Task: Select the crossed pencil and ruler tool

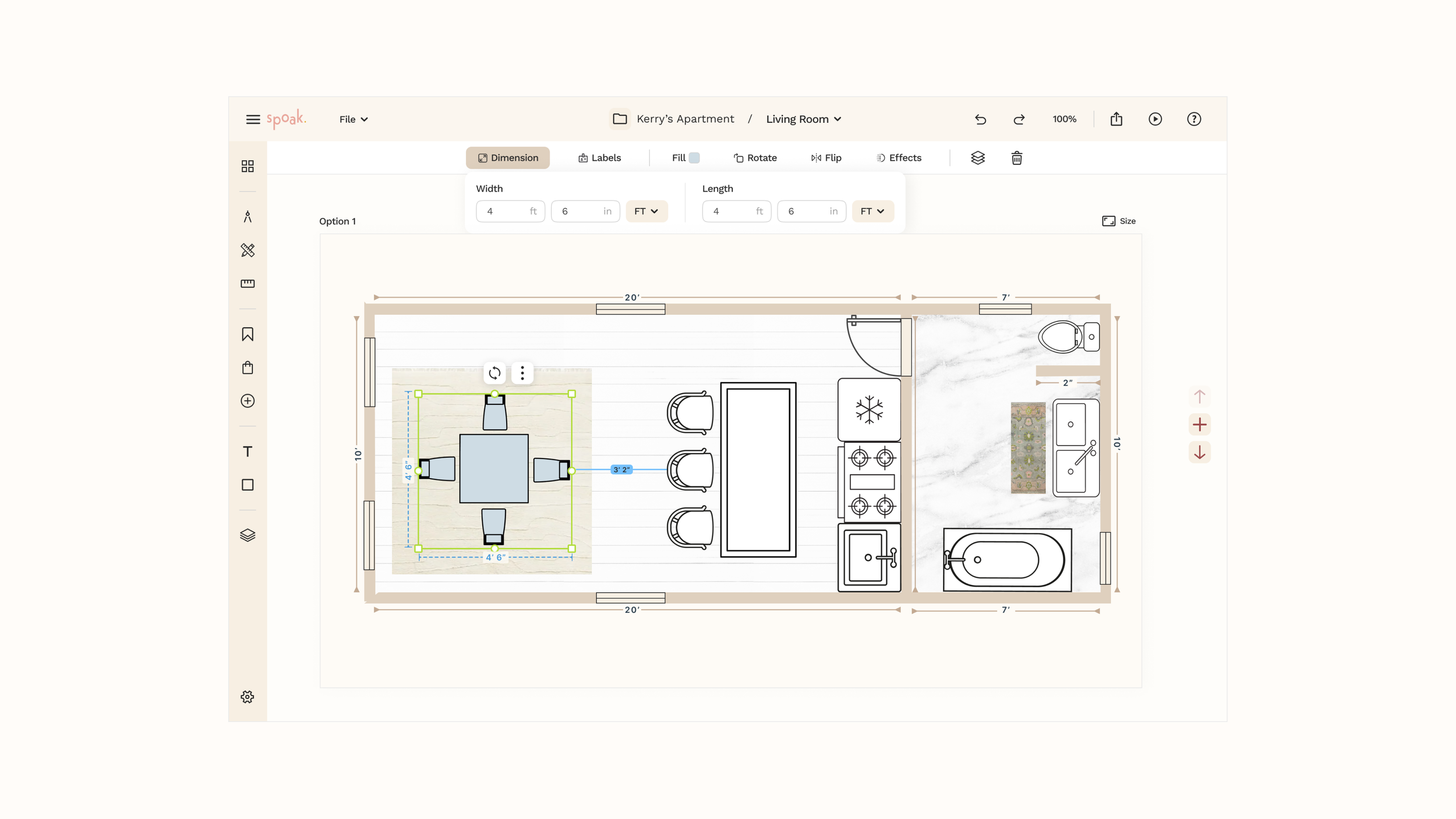Action: pos(248,250)
